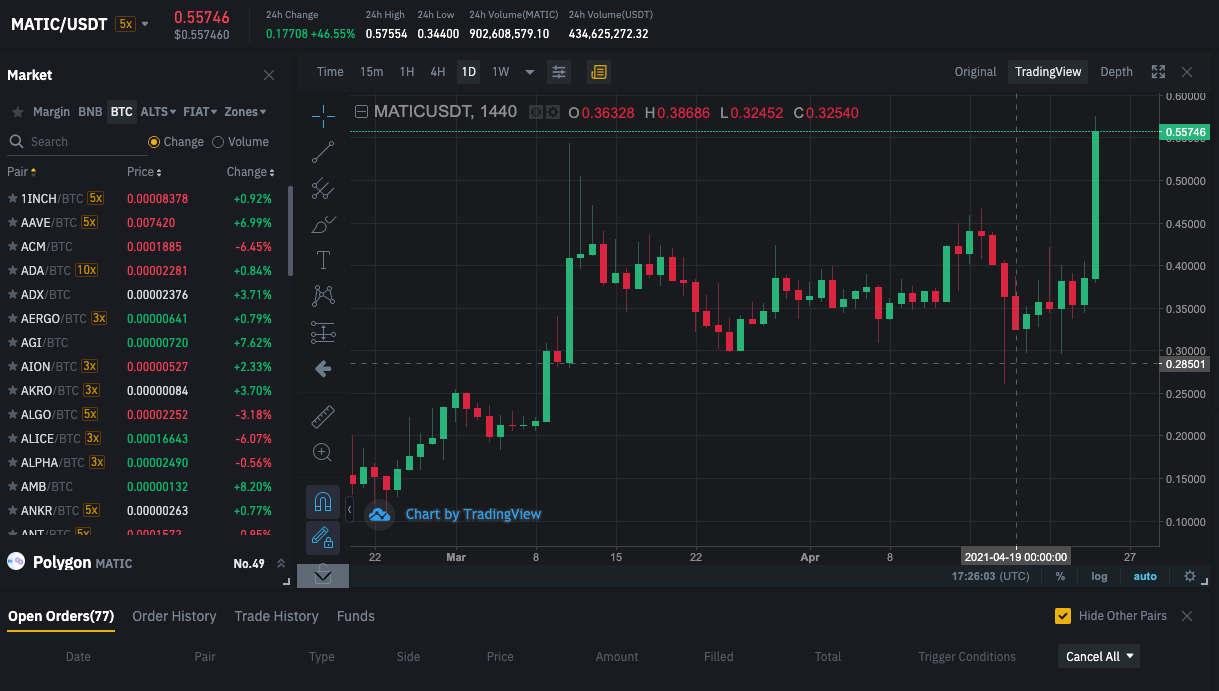Select the 4H interval
Viewport: 1219px width, 691px height.
click(438, 72)
